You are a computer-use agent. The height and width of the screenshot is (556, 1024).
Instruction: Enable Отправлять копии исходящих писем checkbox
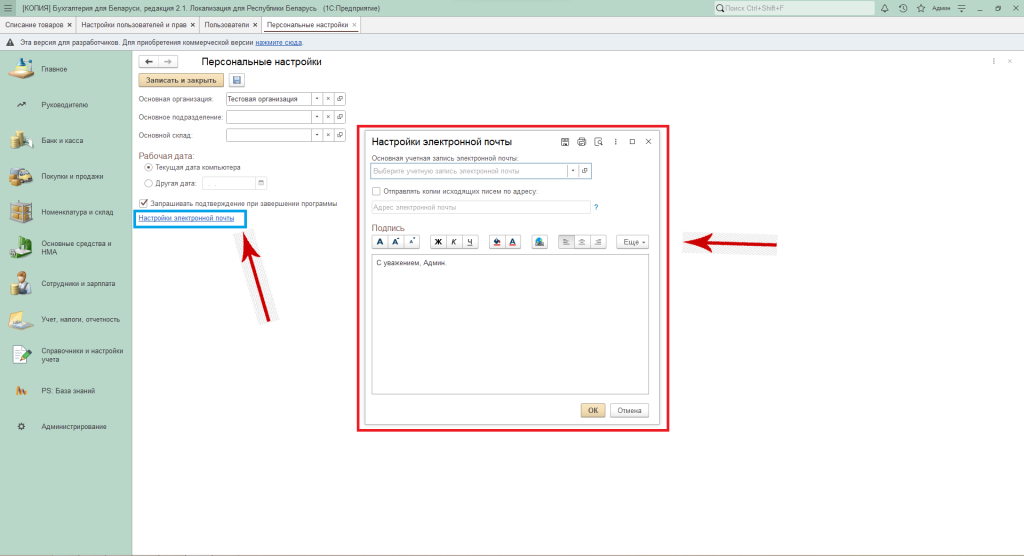pyautogui.click(x=376, y=190)
